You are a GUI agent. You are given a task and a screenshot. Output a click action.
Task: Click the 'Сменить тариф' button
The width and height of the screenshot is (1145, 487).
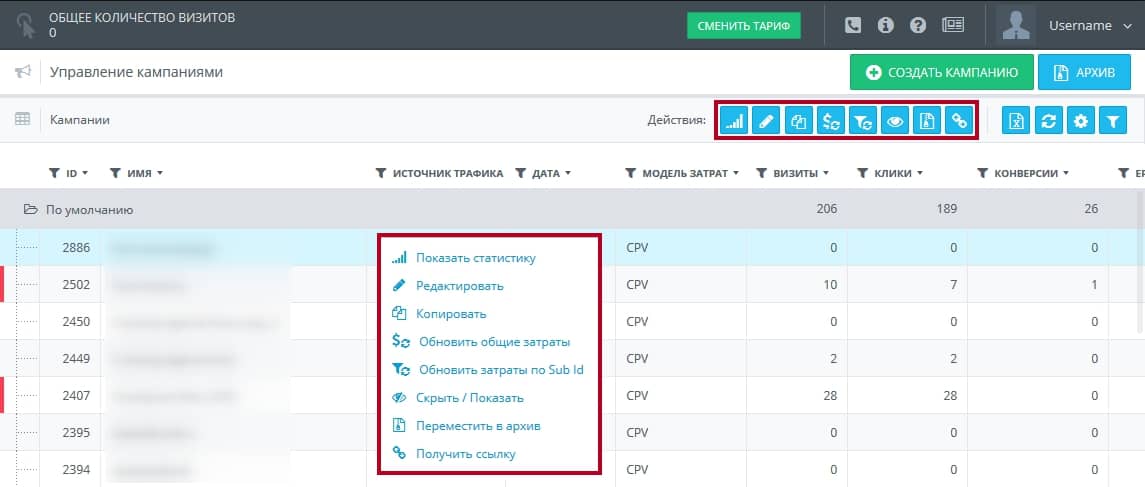(x=743, y=26)
